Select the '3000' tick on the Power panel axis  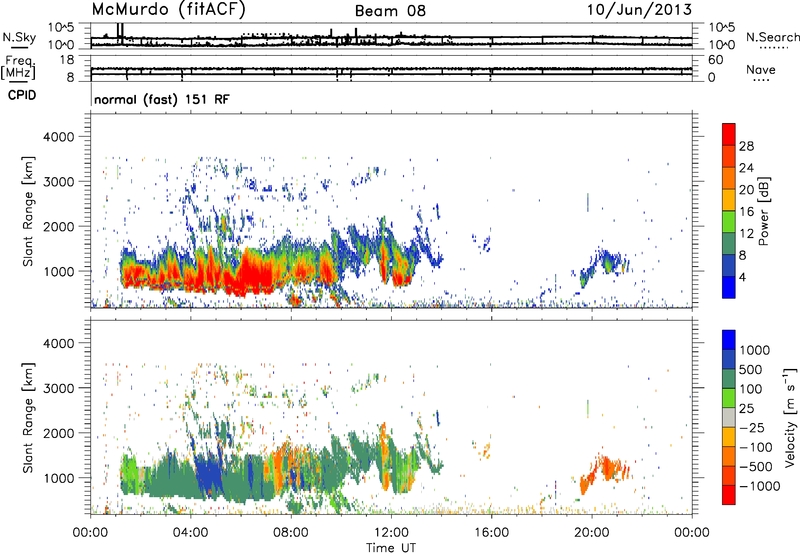58,182
